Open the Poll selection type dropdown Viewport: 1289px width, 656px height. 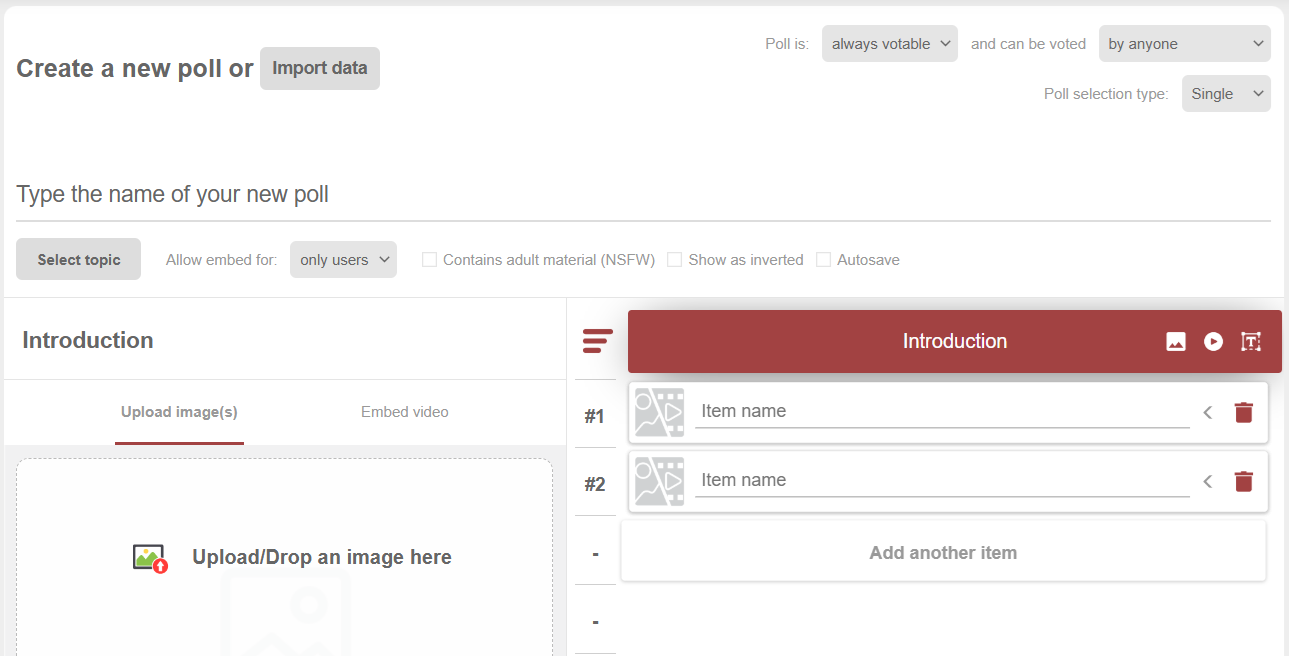coord(1226,94)
